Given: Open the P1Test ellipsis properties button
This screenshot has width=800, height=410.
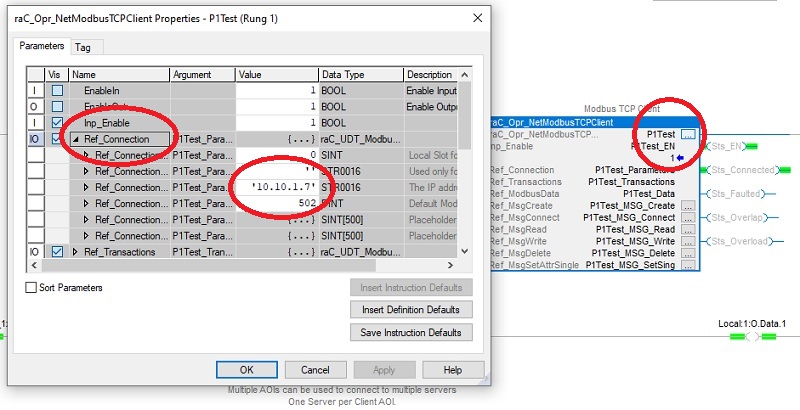Looking at the screenshot, I should pyautogui.click(x=687, y=133).
